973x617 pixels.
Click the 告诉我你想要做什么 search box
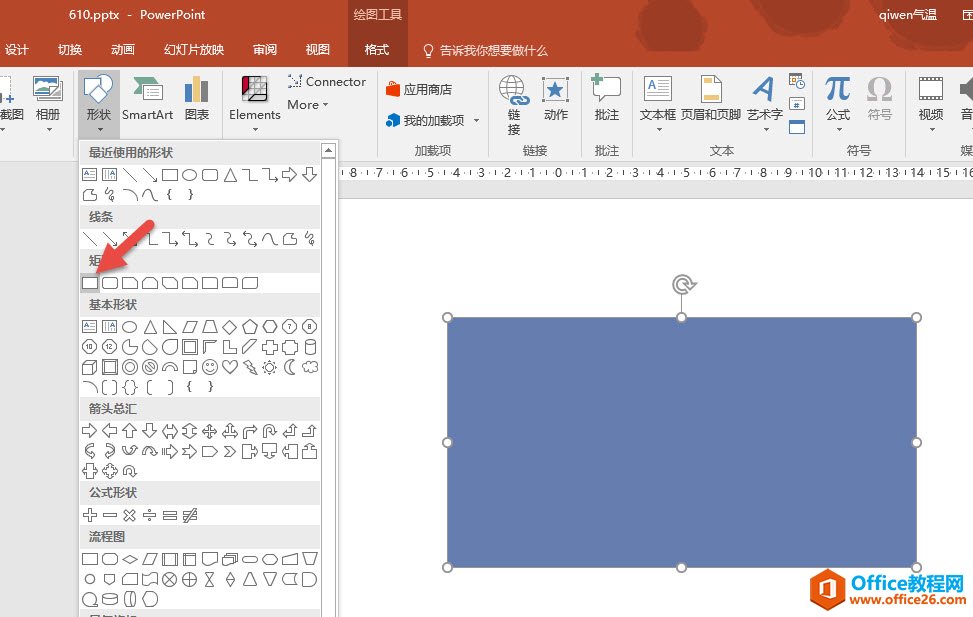tap(492, 50)
